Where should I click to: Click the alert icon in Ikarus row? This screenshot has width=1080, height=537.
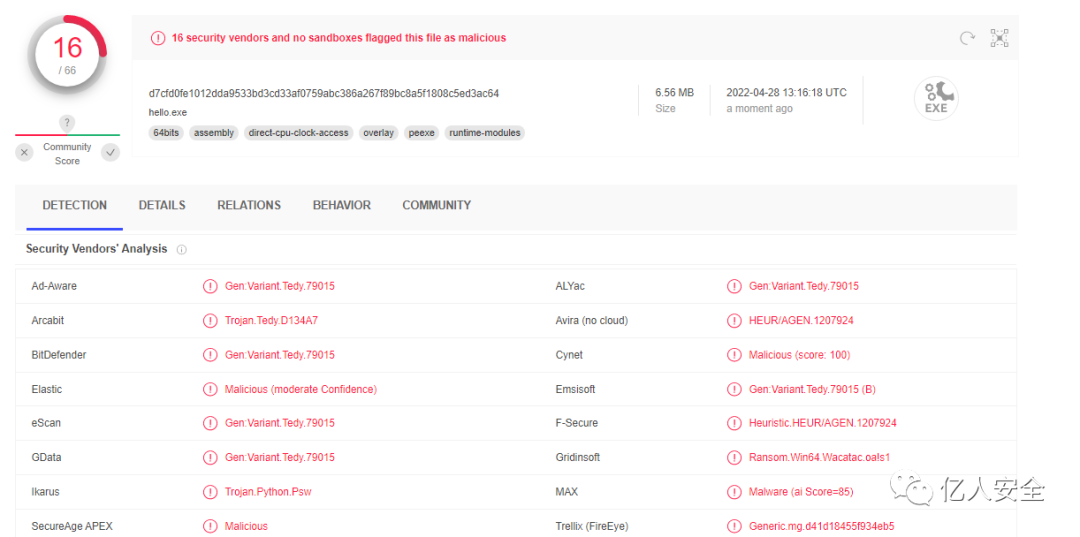click(209, 492)
